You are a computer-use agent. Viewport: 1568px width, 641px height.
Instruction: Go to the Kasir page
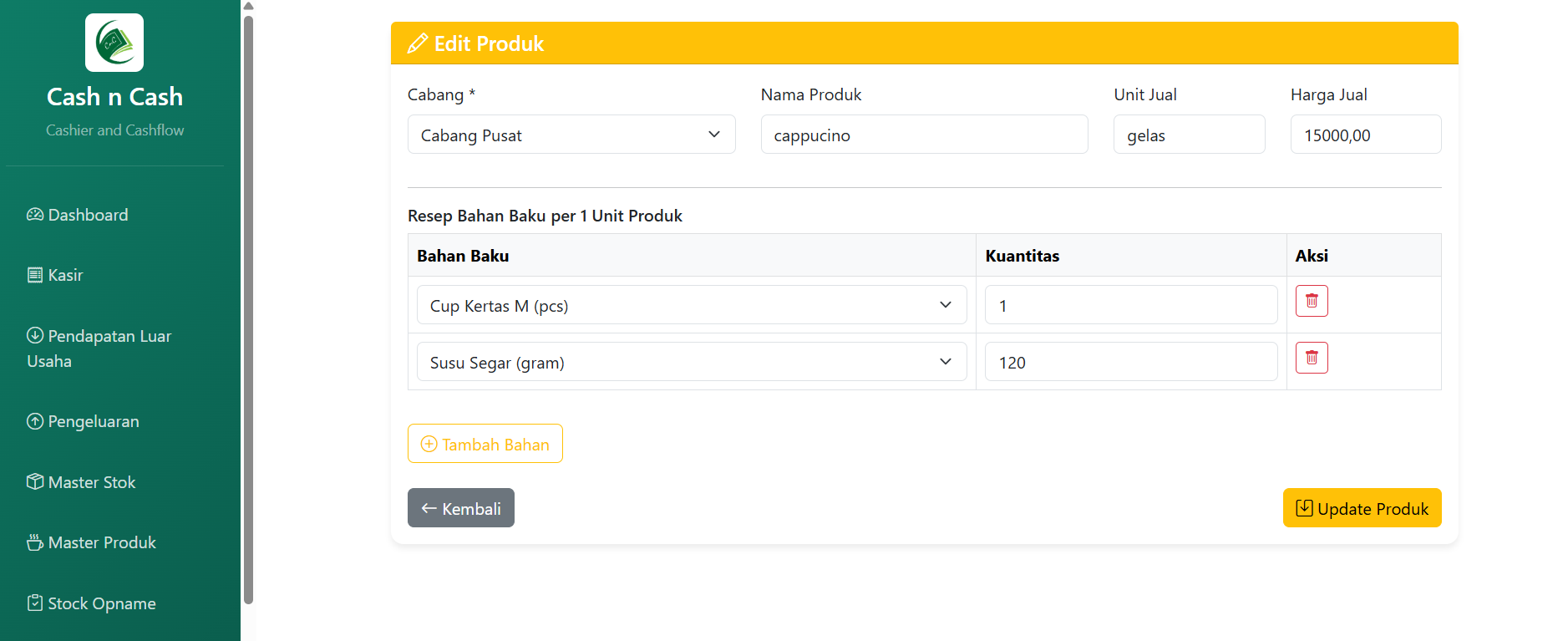[x=55, y=275]
